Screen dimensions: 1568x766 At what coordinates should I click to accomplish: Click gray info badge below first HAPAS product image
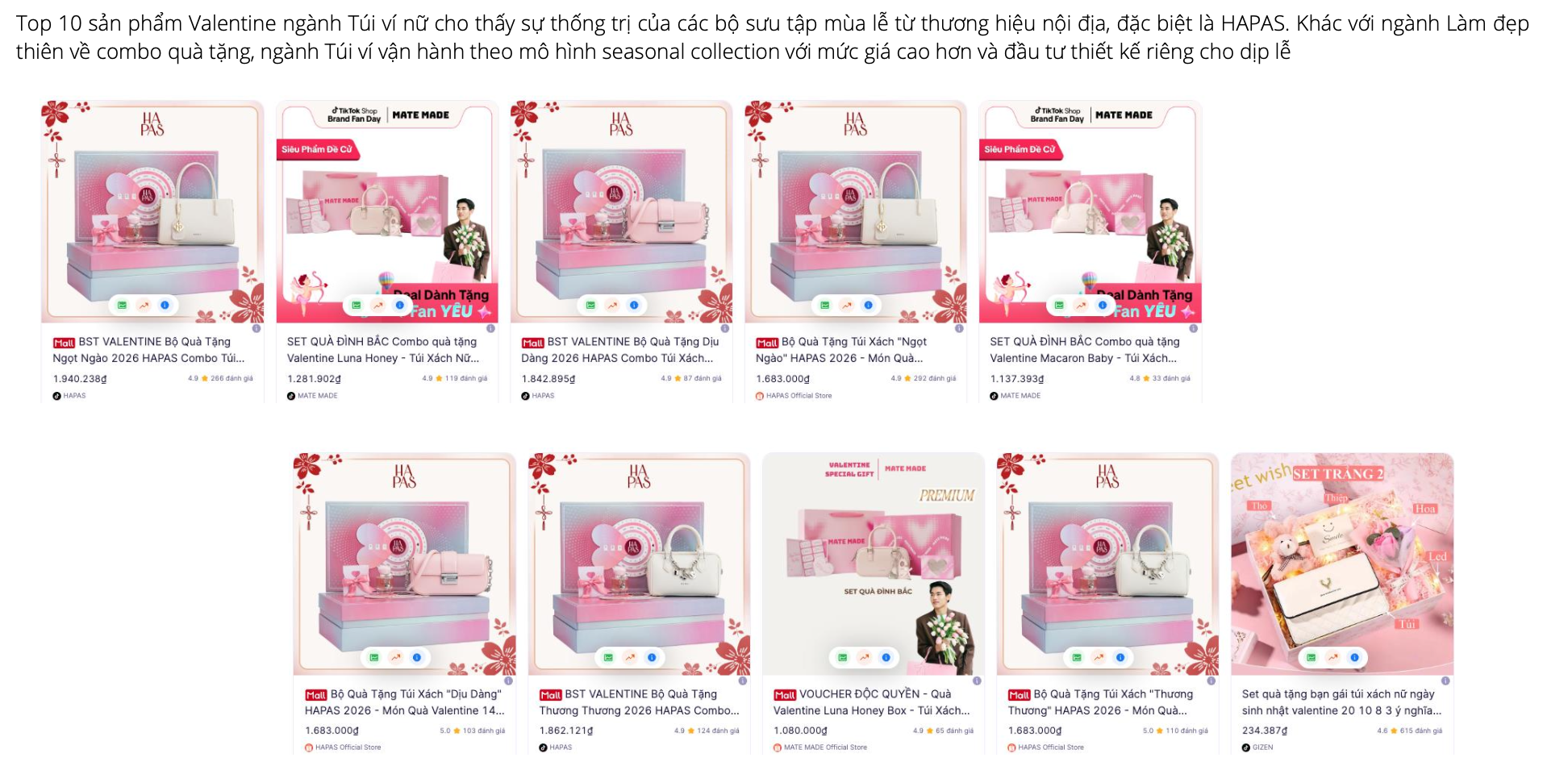(256, 329)
